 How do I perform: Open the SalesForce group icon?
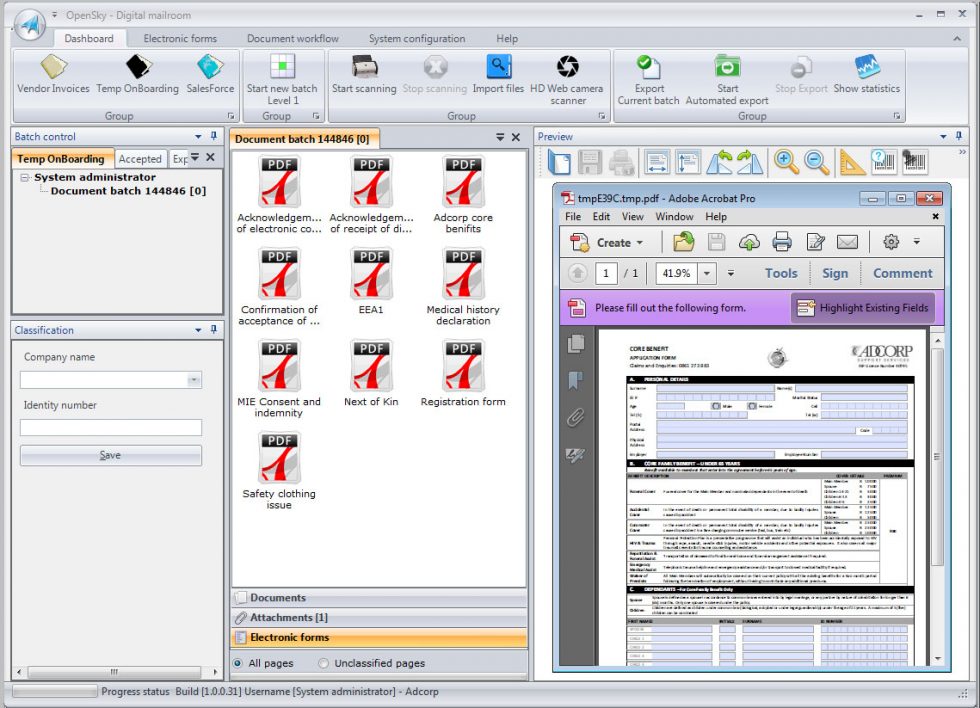210,69
